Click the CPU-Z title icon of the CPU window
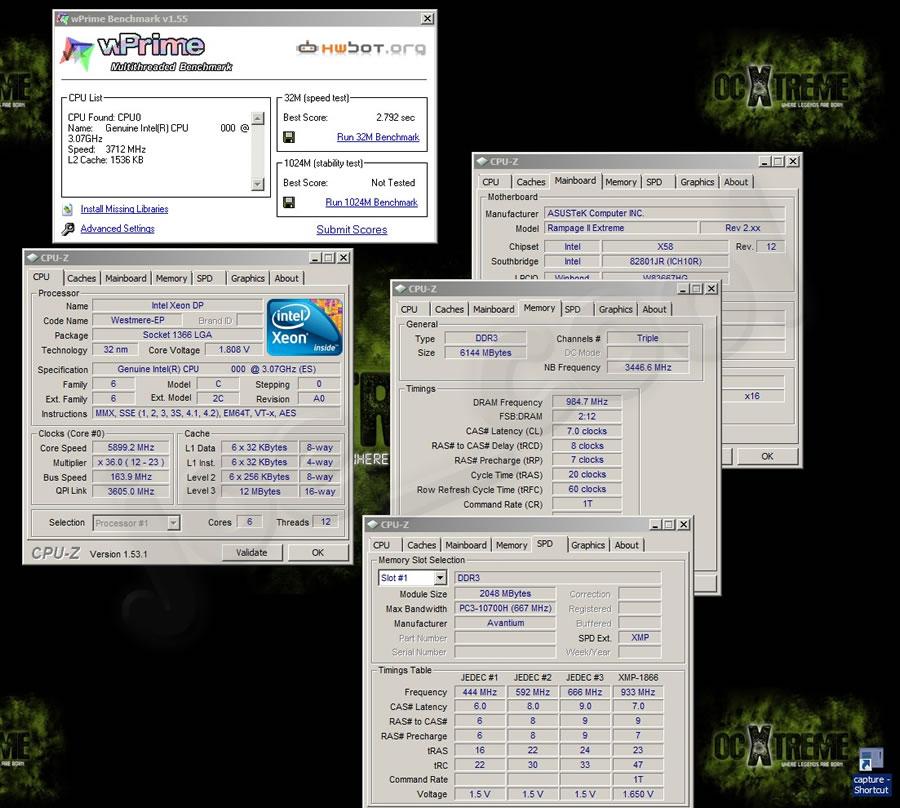The image size is (900, 808). (33, 258)
